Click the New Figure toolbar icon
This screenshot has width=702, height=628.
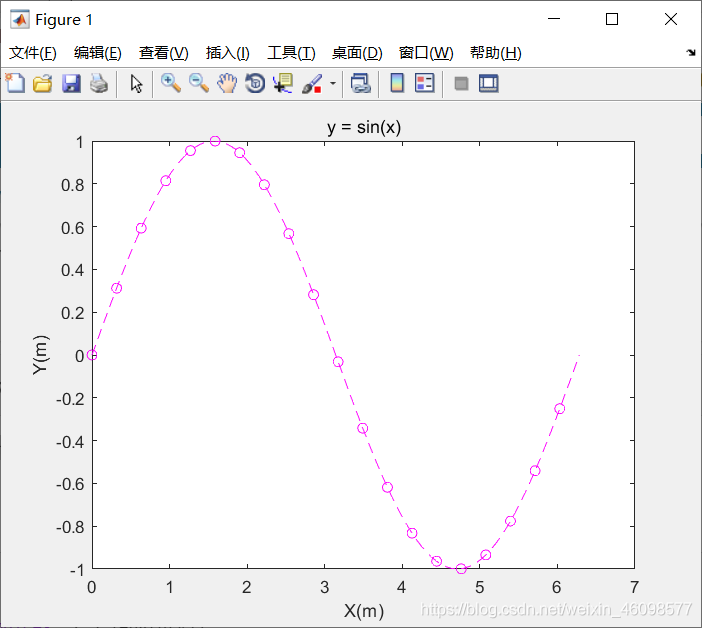(x=15, y=83)
